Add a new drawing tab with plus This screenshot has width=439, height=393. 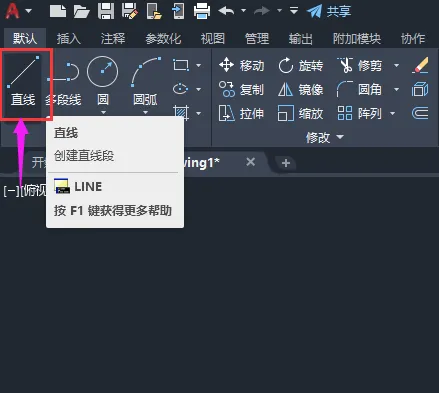286,163
